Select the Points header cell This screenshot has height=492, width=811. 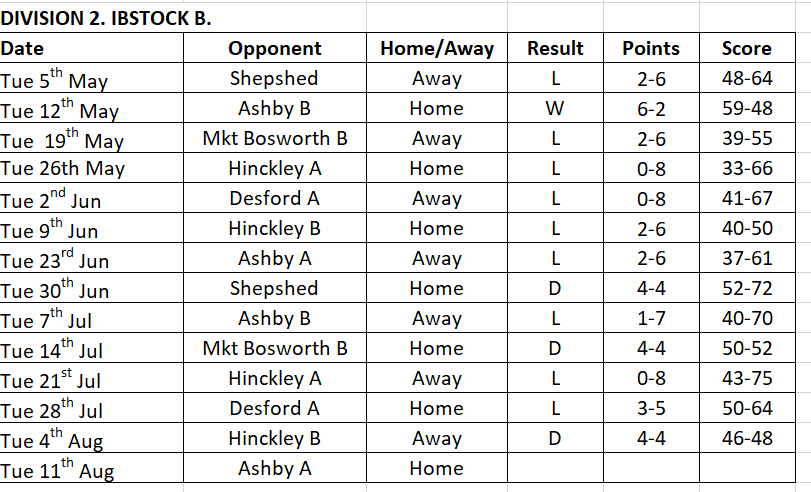(x=651, y=48)
